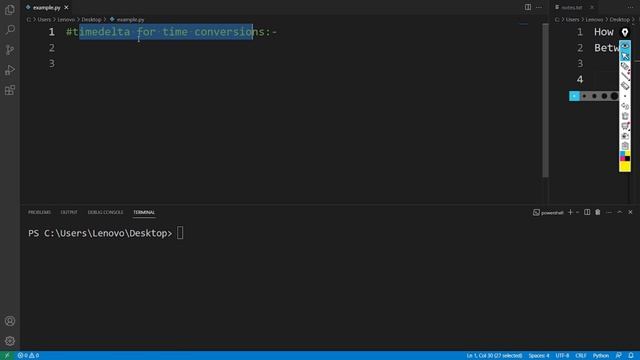
Task: Select the yellow color swatch
Action: 625,167
